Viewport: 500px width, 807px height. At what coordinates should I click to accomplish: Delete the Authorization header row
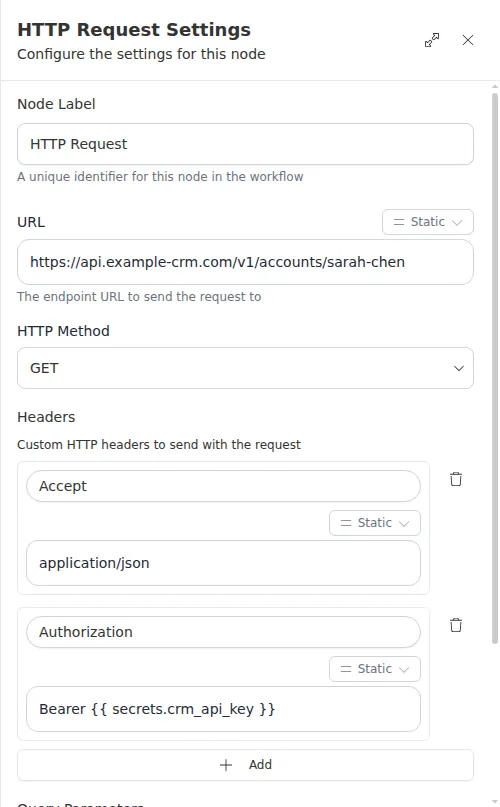point(456,625)
